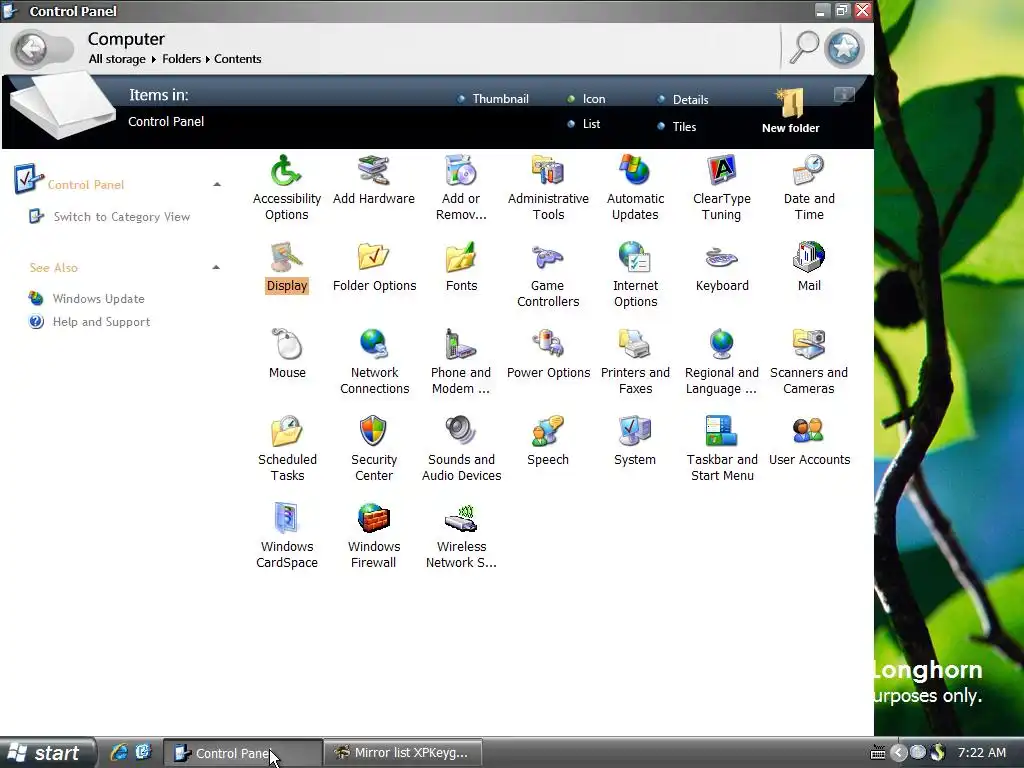1024x768 pixels.
Task: Open the System properties icon
Action: pyautogui.click(x=635, y=432)
